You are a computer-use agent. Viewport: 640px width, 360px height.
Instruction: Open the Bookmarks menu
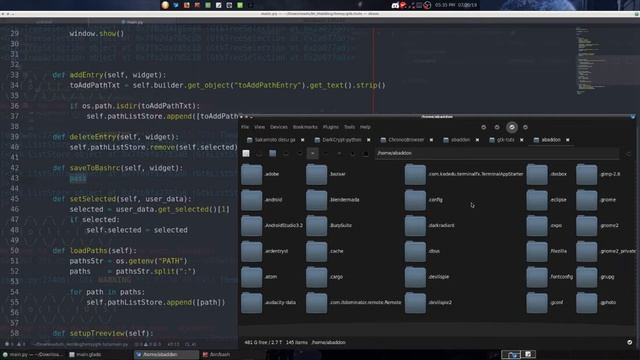tap(305, 127)
